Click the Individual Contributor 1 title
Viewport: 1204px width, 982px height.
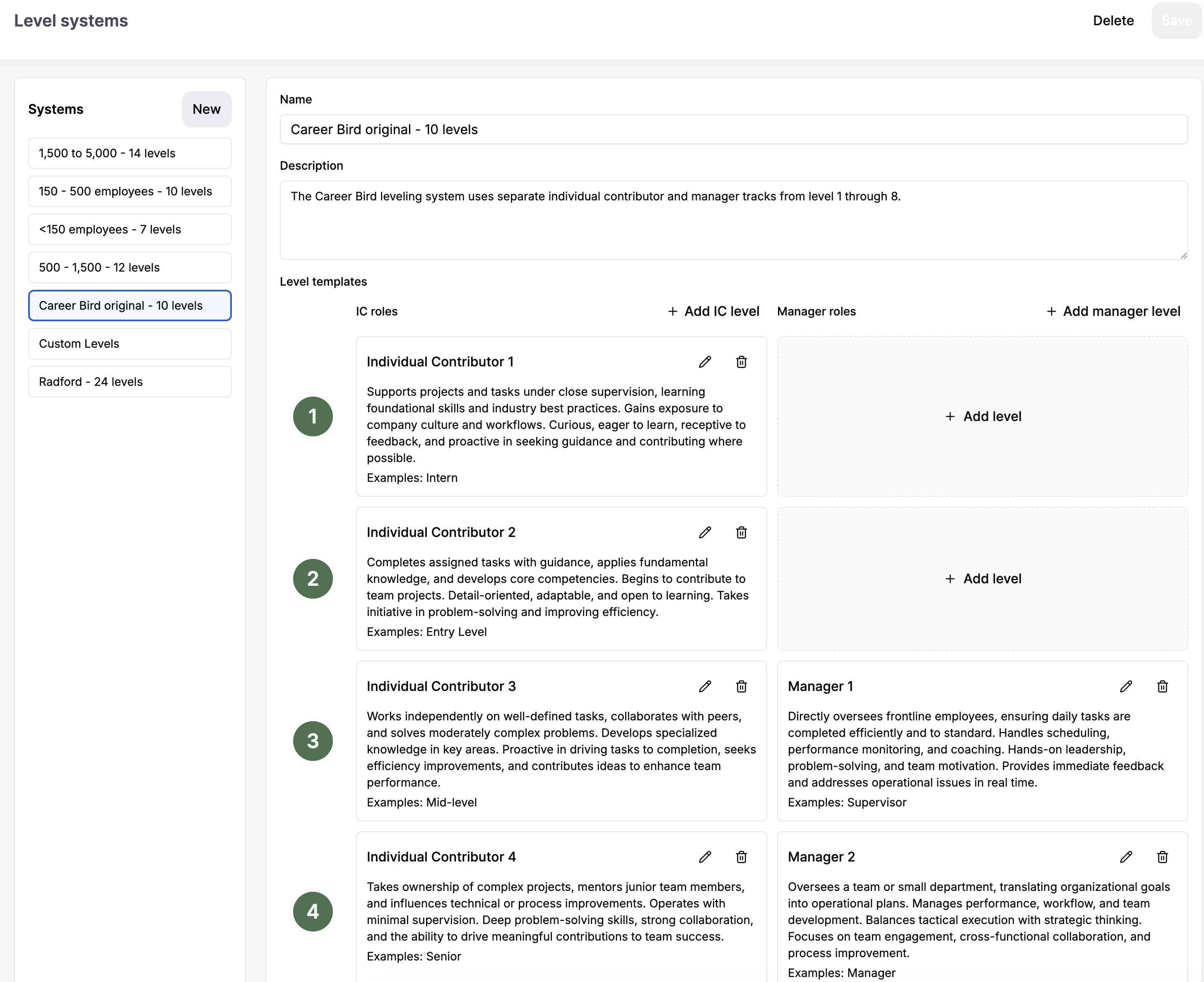pos(440,362)
